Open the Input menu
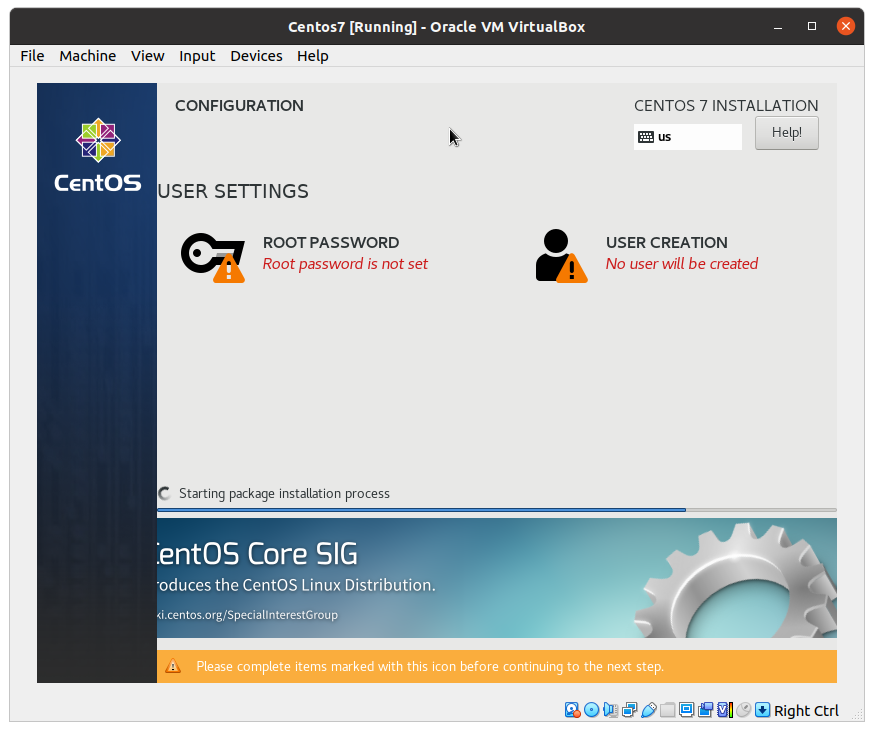The image size is (874, 731). click(x=197, y=56)
